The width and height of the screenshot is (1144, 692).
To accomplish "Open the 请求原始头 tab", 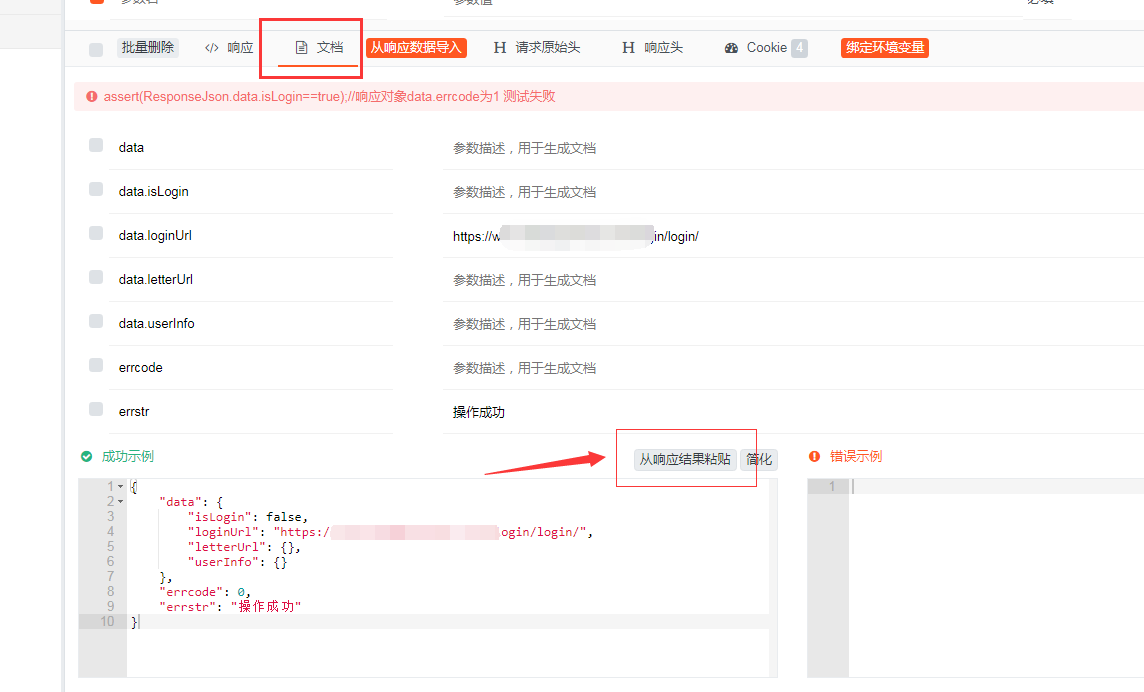I will click(536, 47).
